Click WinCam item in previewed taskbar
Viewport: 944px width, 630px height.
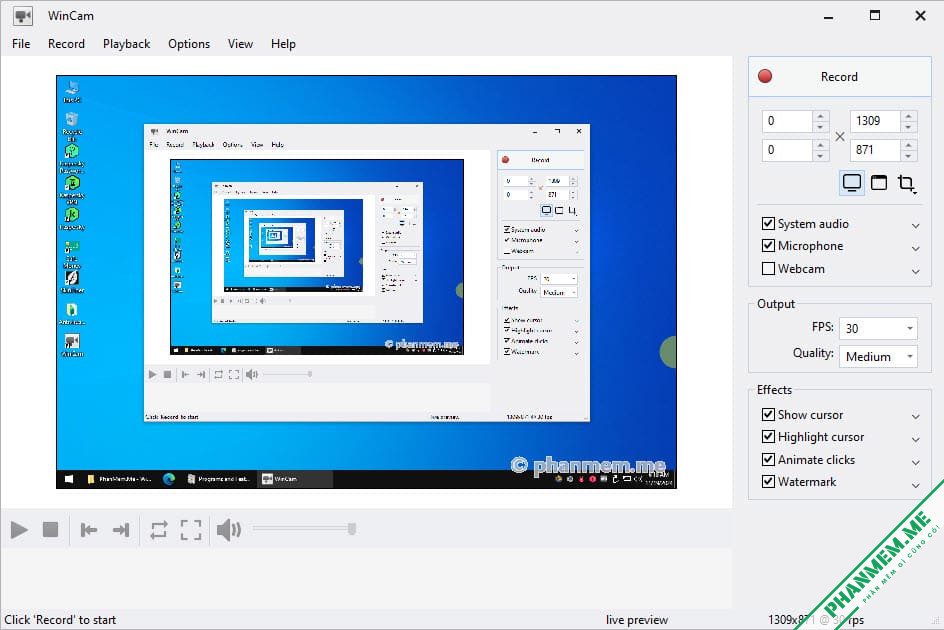click(x=294, y=479)
